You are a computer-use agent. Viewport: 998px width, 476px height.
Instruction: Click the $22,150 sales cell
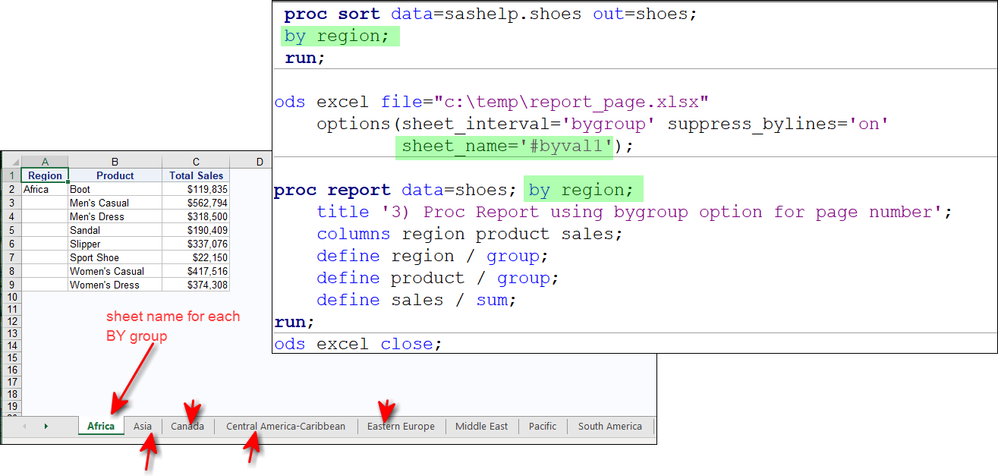click(195, 258)
